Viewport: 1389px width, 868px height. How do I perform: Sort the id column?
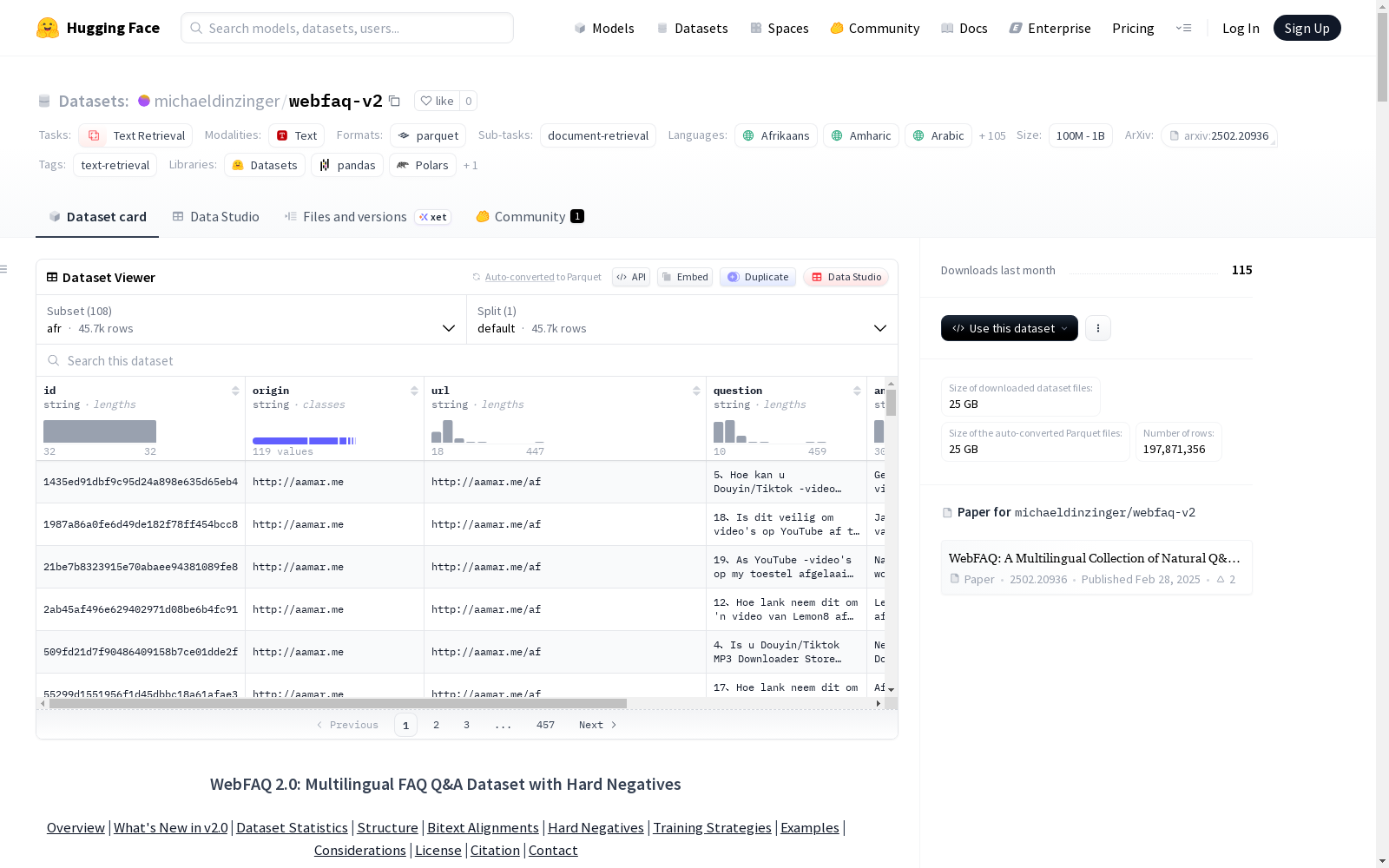click(x=235, y=391)
